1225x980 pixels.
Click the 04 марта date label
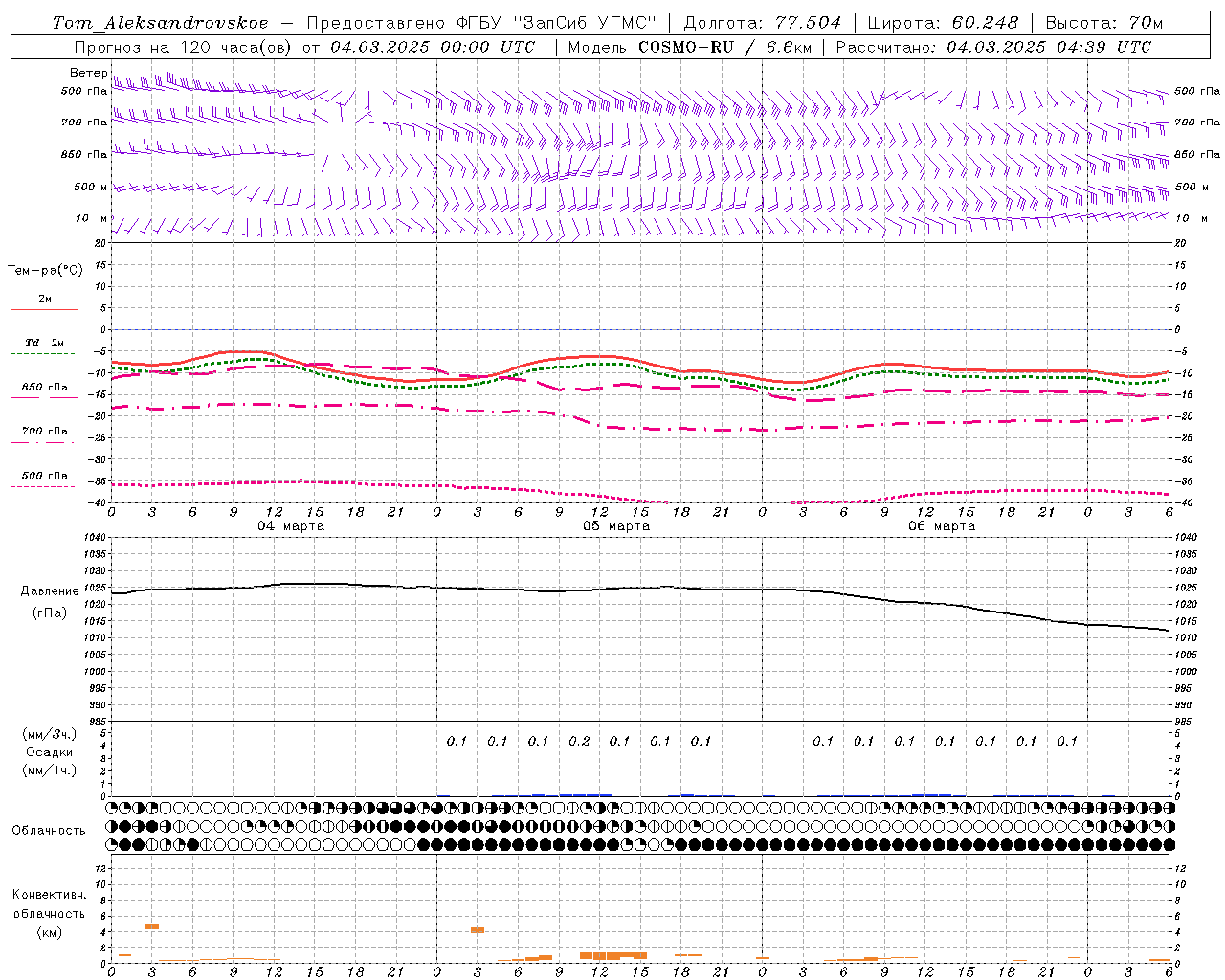coord(292,526)
